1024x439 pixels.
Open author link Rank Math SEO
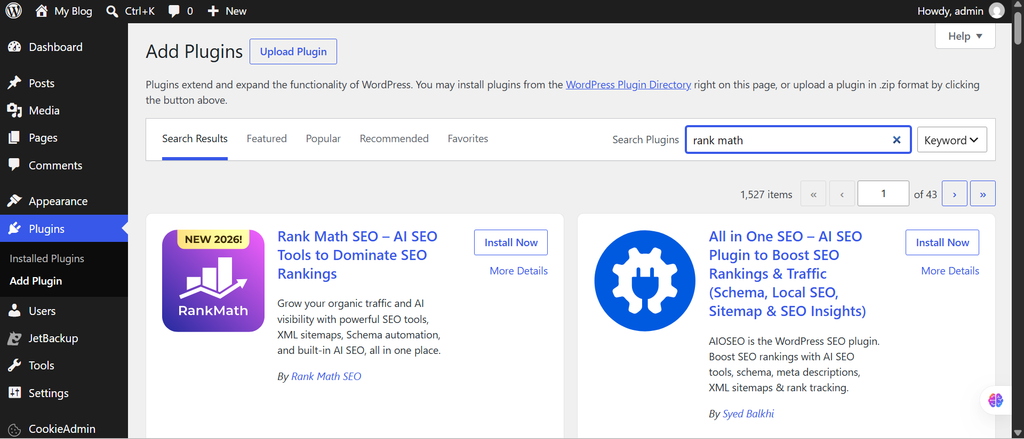click(x=326, y=376)
